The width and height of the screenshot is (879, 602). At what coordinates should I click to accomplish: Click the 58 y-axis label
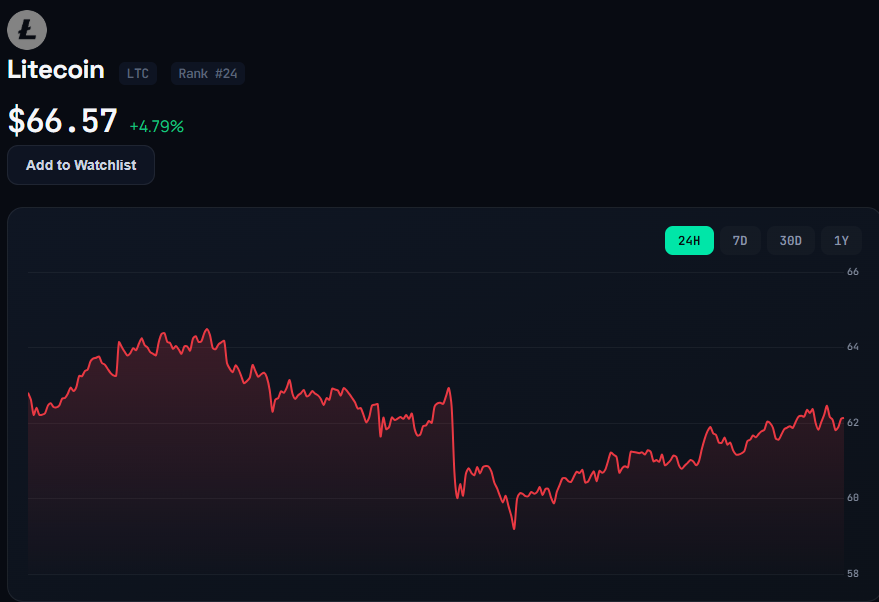point(853,573)
